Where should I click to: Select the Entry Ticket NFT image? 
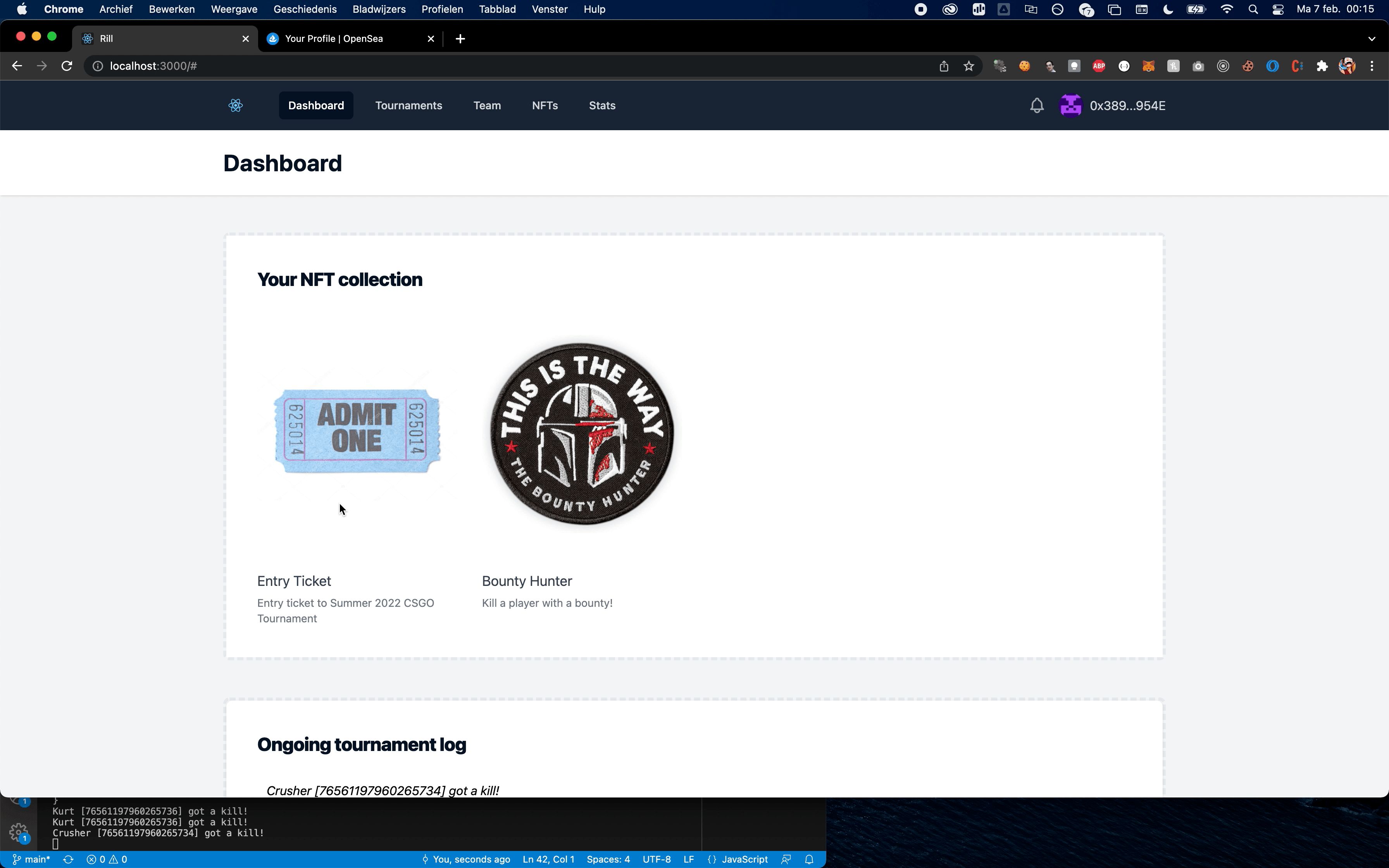coord(358,432)
